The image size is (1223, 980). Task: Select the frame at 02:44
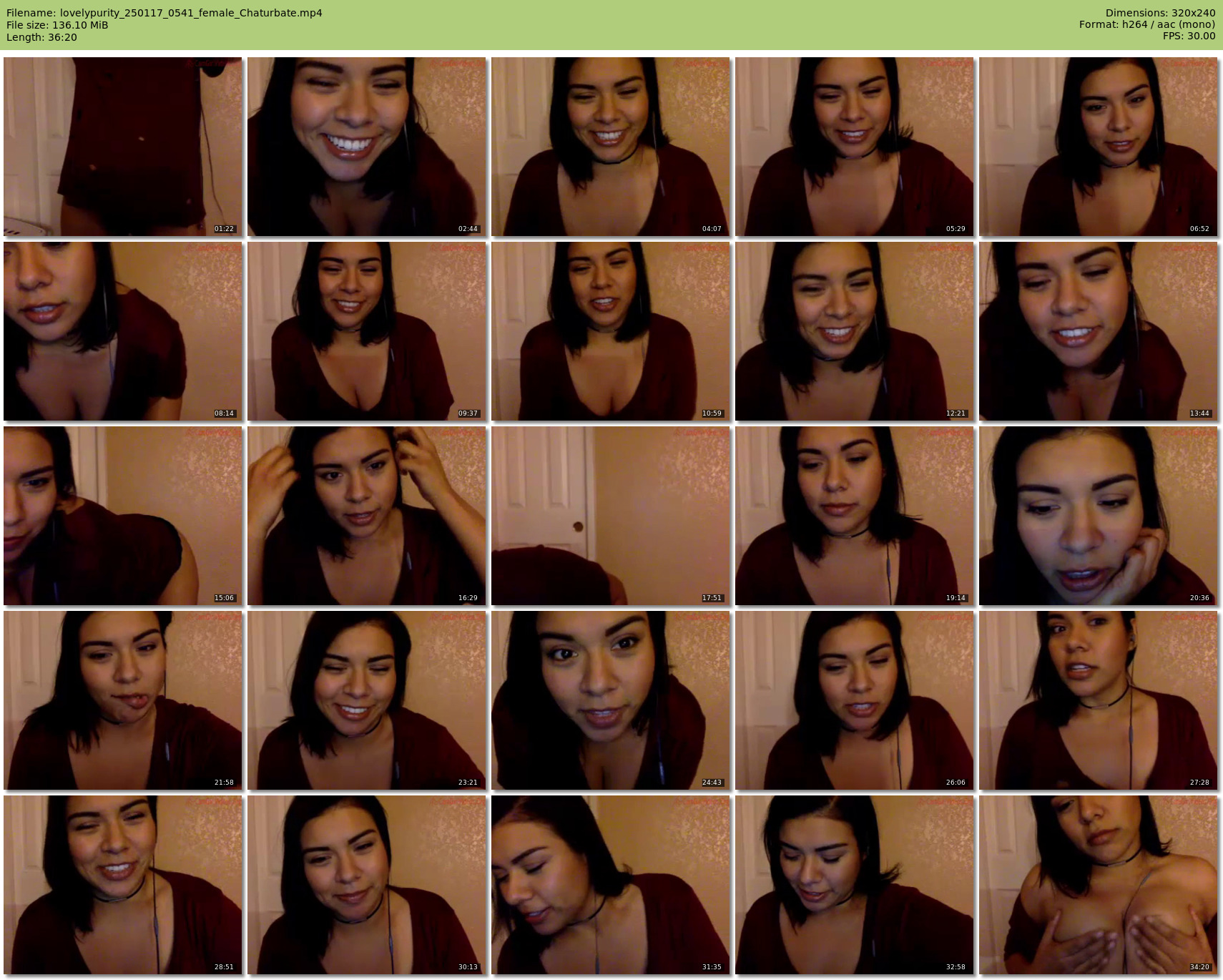click(366, 147)
